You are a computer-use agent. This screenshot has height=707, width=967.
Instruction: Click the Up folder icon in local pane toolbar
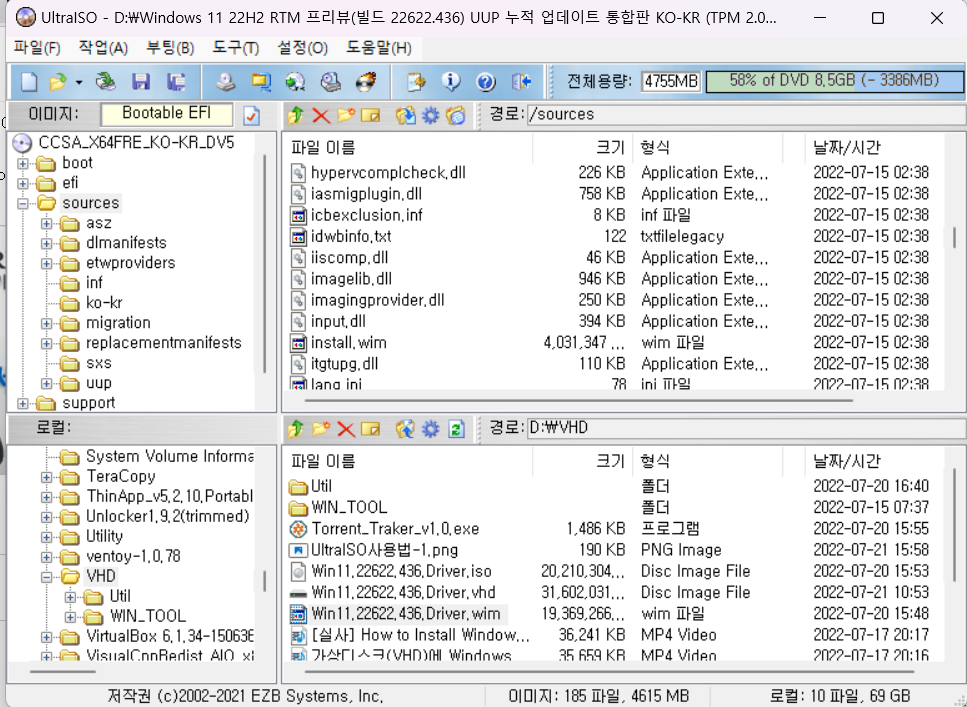pyautogui.click(x=296, y=429)
